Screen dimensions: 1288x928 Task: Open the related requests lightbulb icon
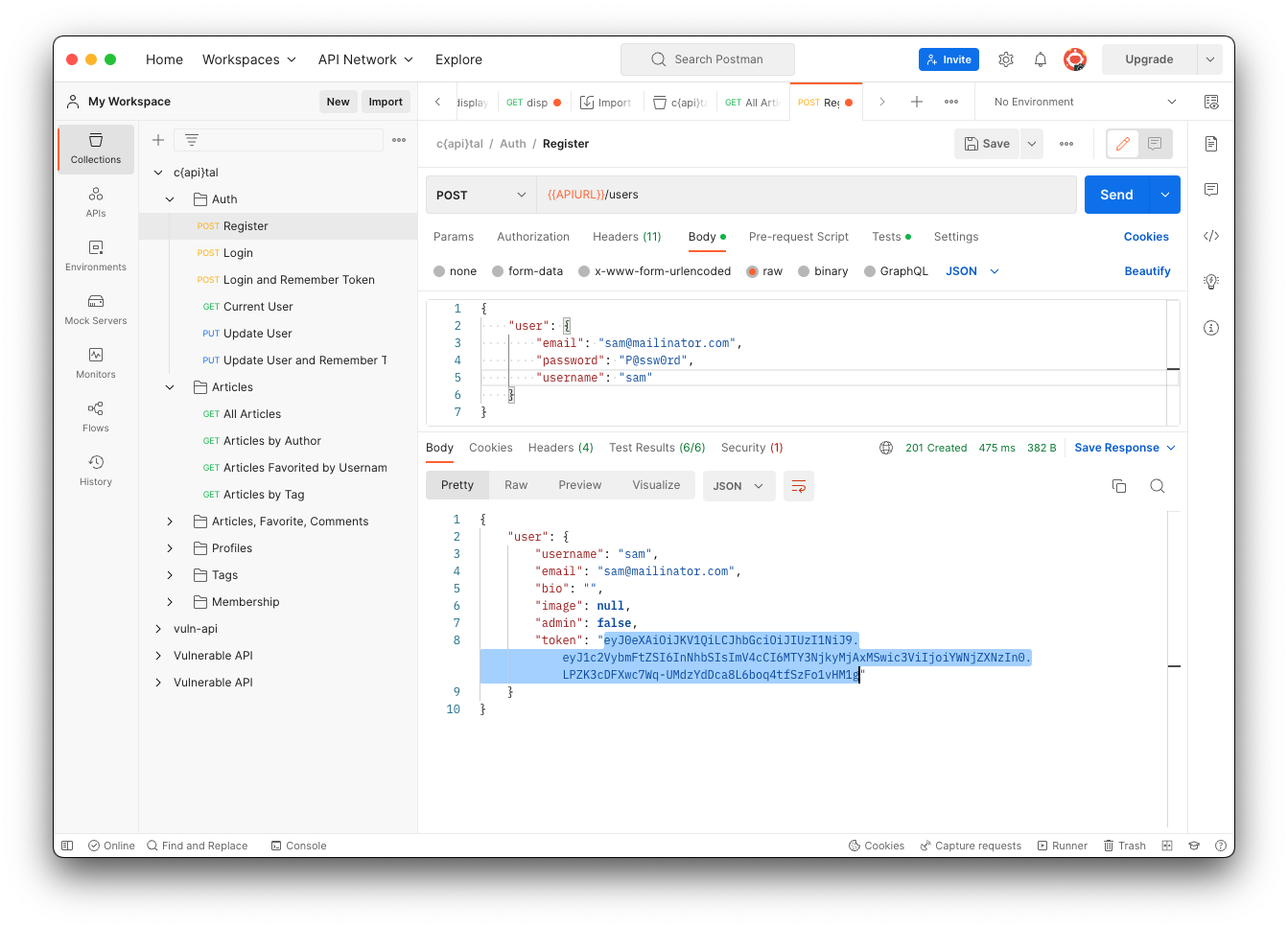coord(1211,282)
